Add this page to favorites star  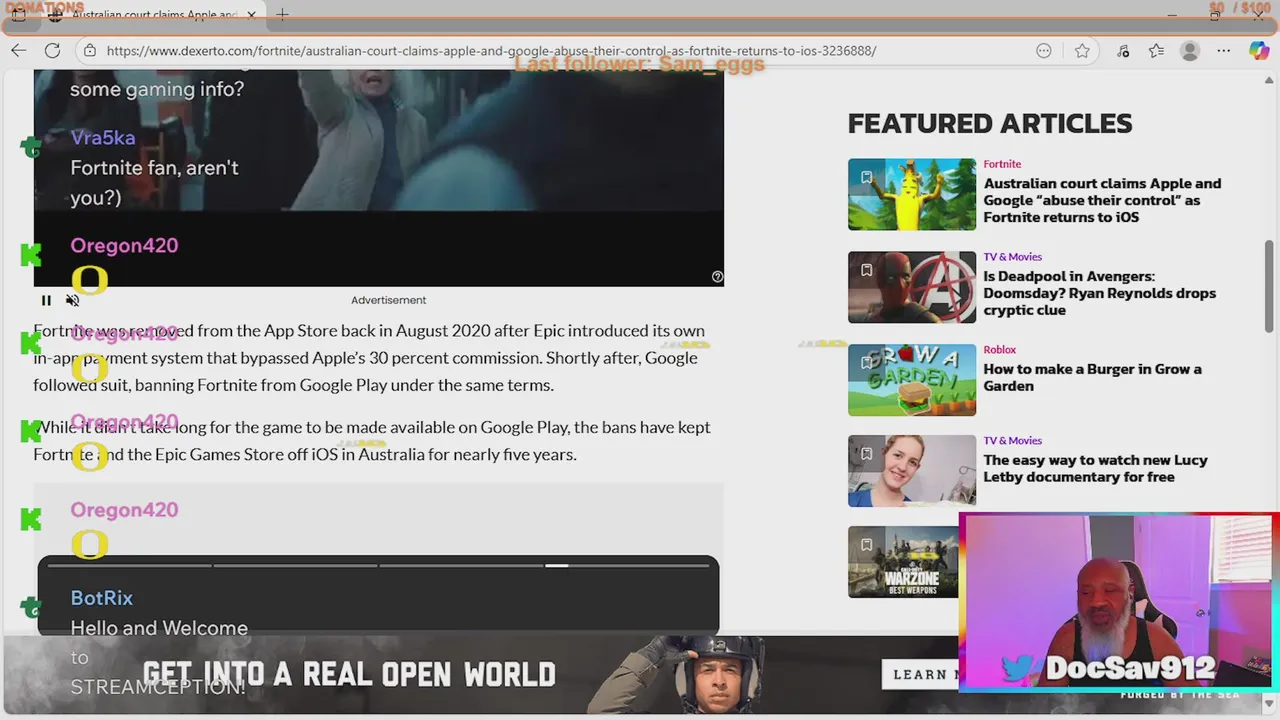click(x=1082, y=50)
